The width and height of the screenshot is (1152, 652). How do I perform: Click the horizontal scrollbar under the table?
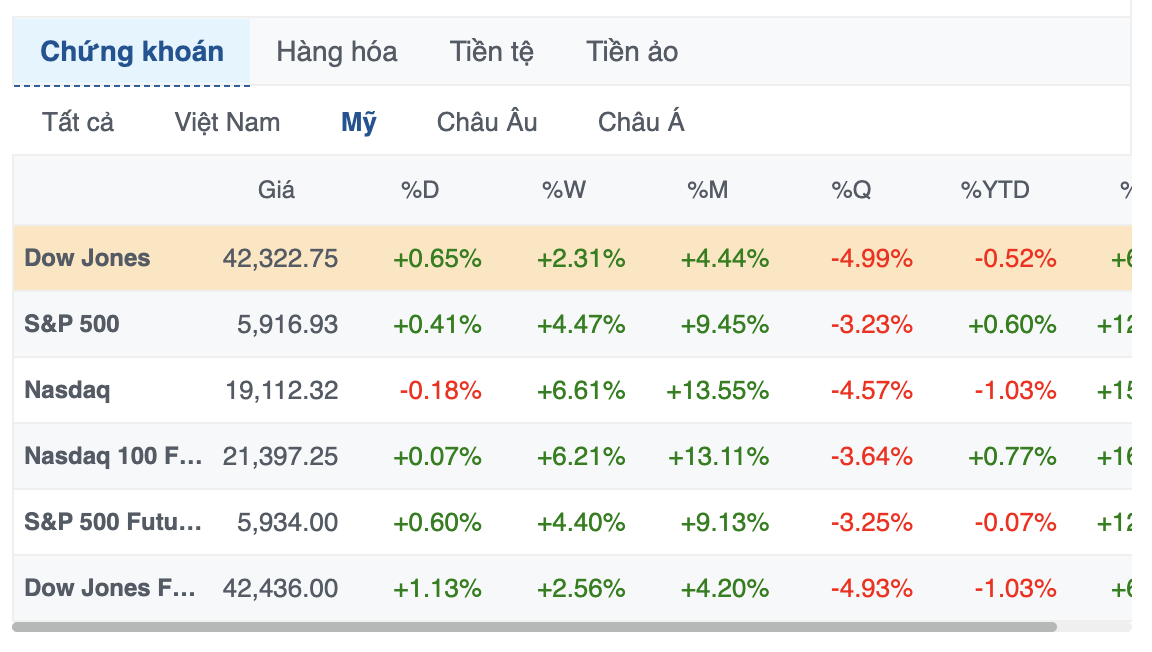534,627
